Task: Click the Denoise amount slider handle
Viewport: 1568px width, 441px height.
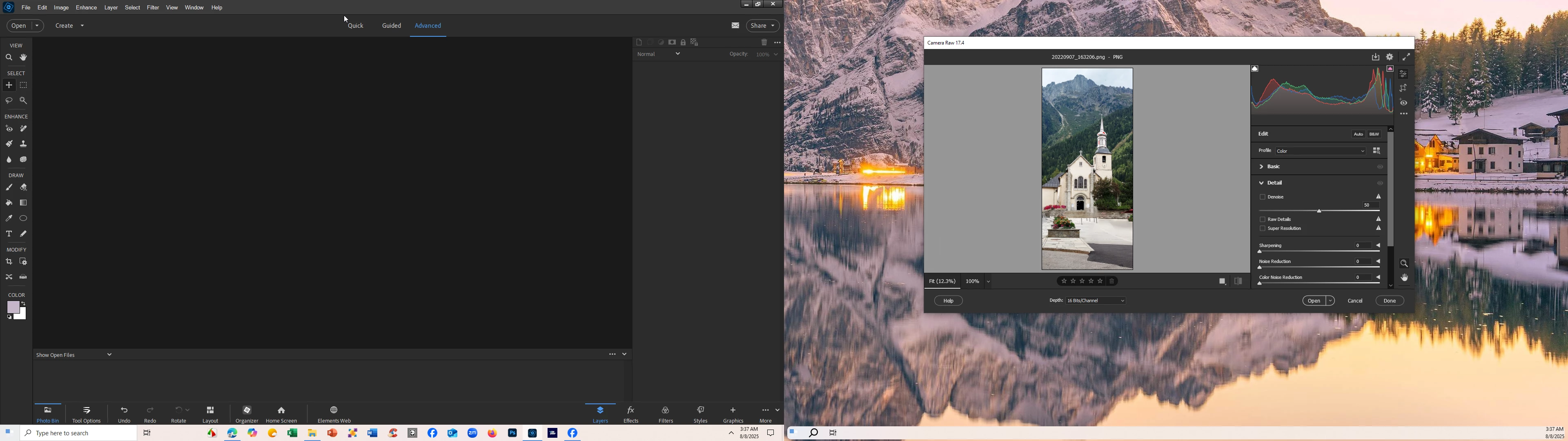Action: tap(1319, 212)
